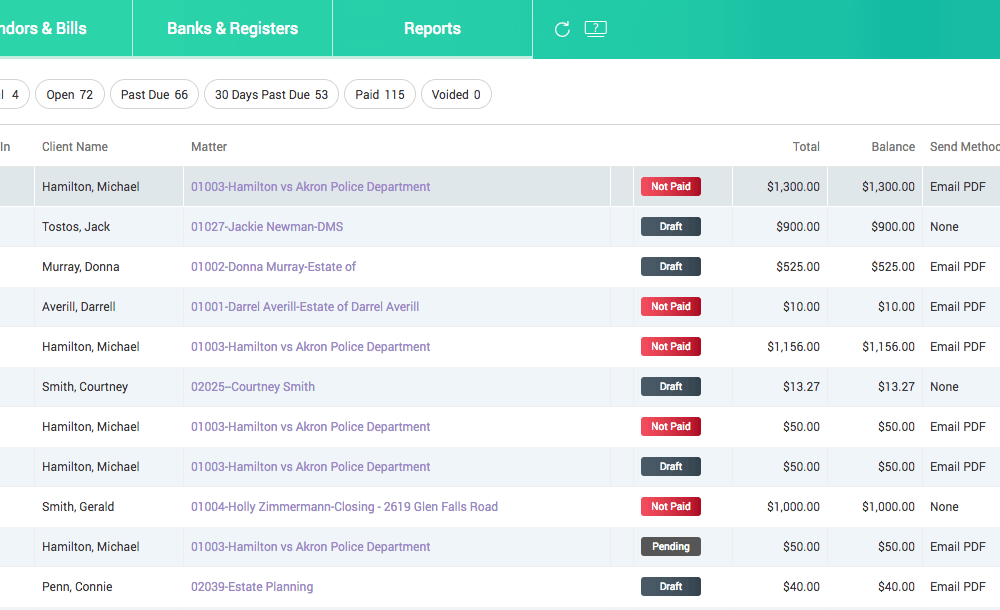The width and height of the screenshot is (1000, 610).
Task: Select client name Averill, Darrell
Action: click(78, 307)
